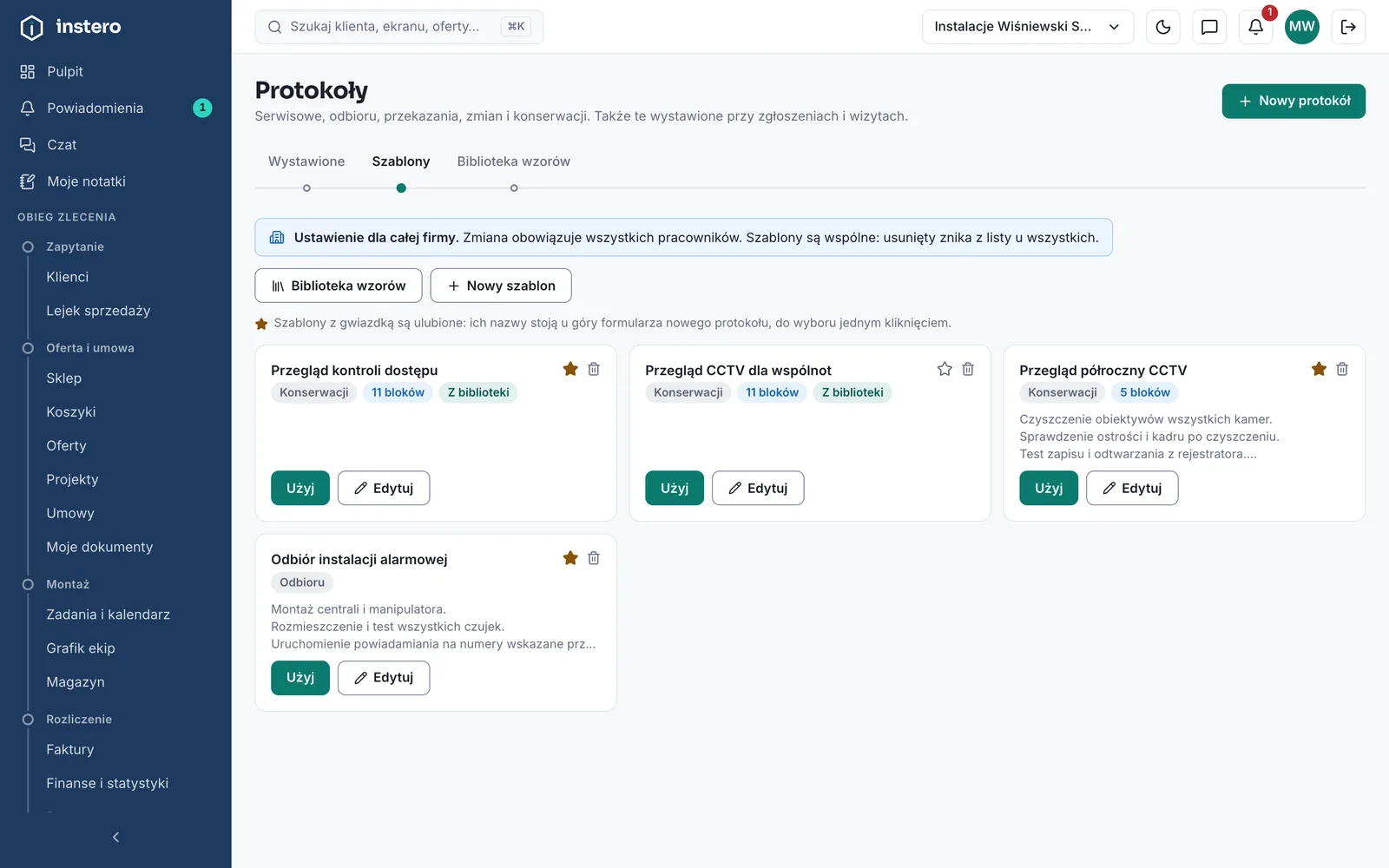The height and width of the screenshot is (868, 1389).
Task: Click Nowy szablon button
Action: (501, 286)
